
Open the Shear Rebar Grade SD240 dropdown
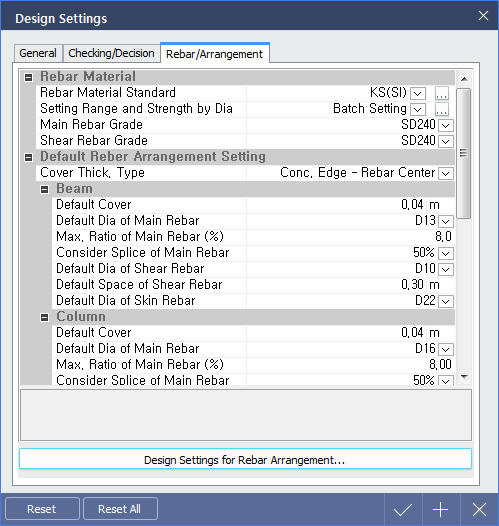[446, 141]
